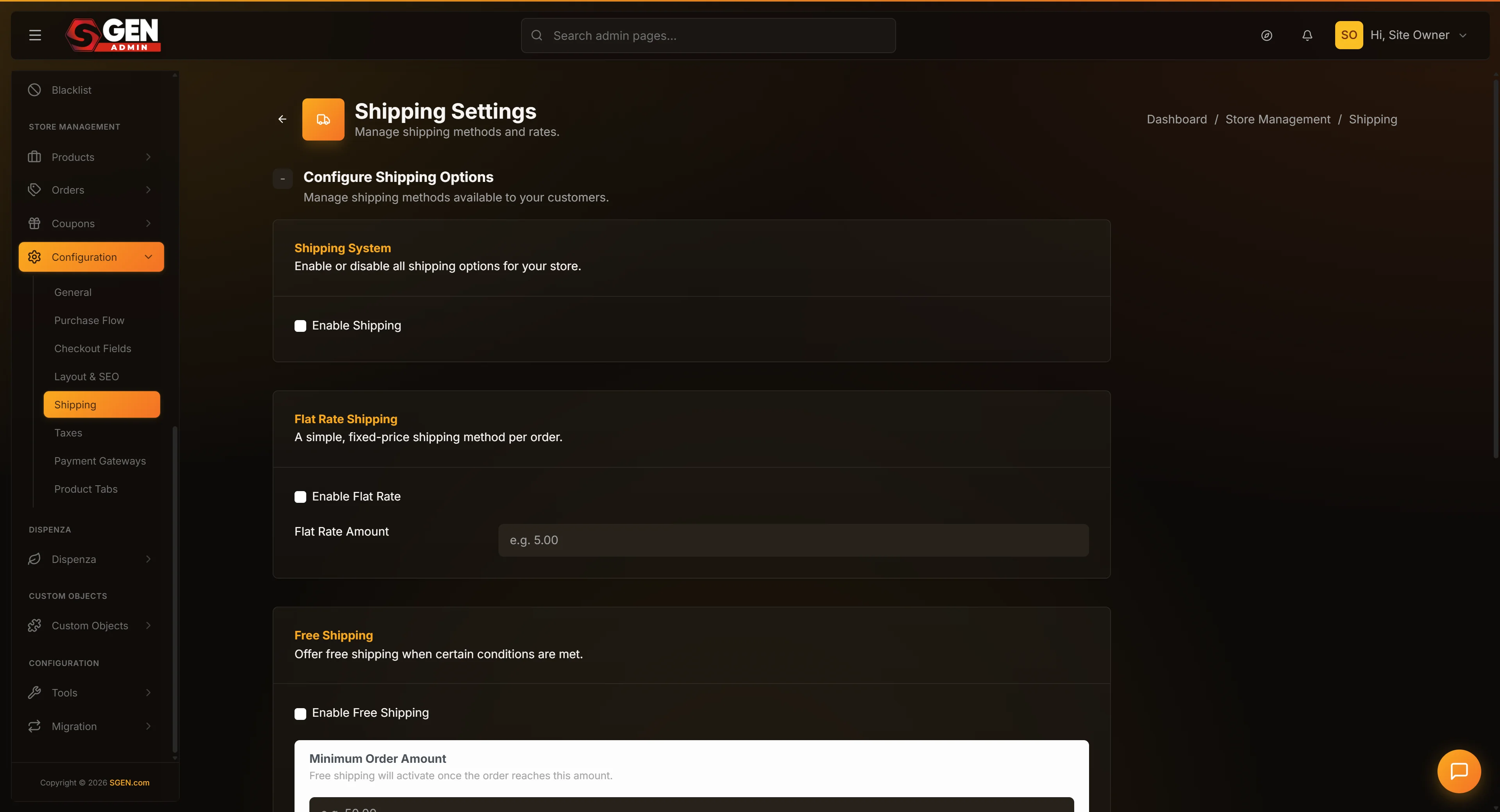
Task: Go back with the left arrow
Action: pos(282,119)
